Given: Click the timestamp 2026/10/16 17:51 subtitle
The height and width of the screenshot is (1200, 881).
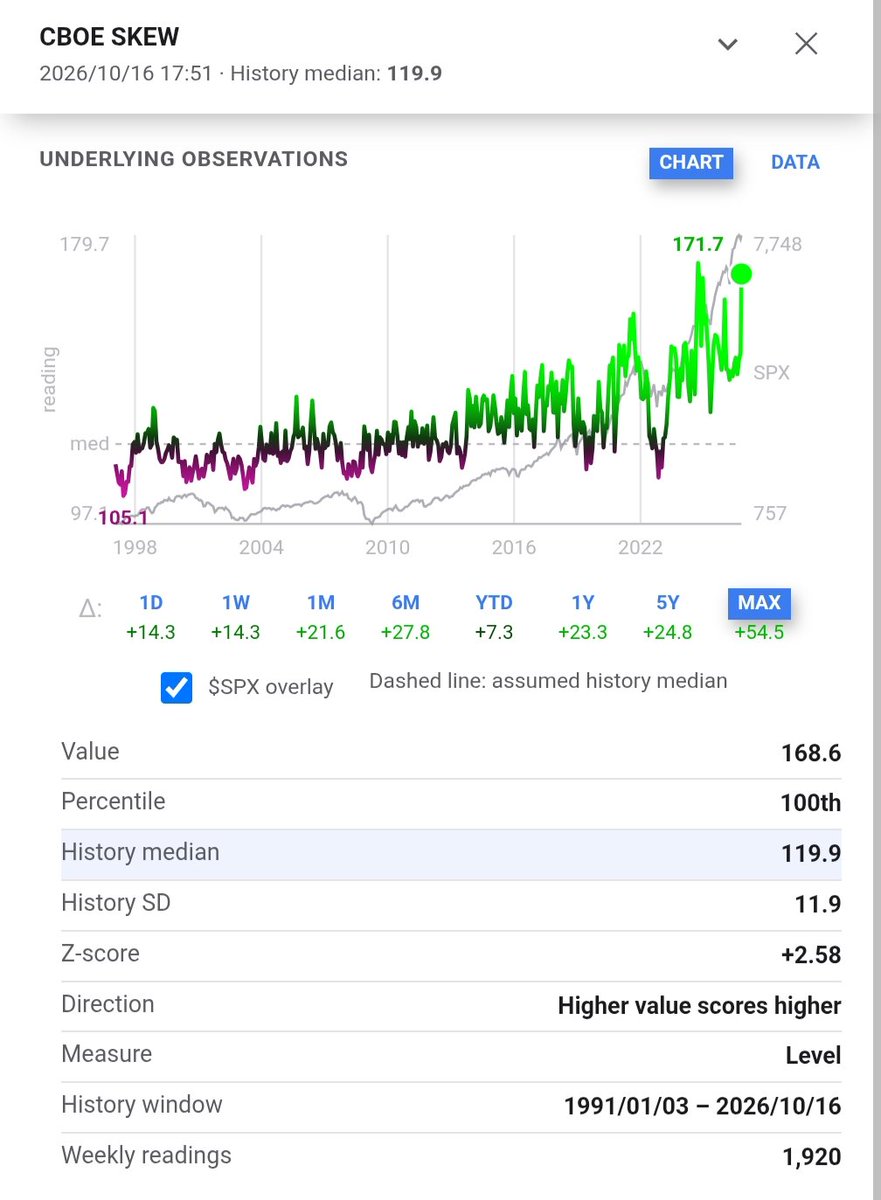Looking at the screenshot, I should (126, 74).
